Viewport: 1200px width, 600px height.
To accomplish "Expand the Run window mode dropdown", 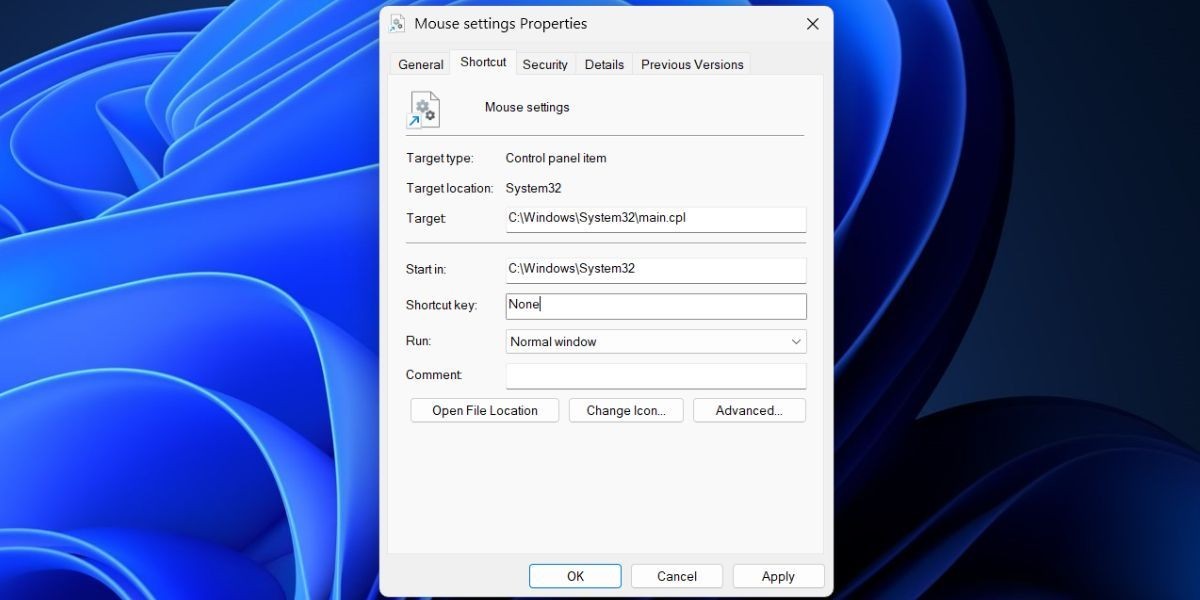I will pos(656,341).
